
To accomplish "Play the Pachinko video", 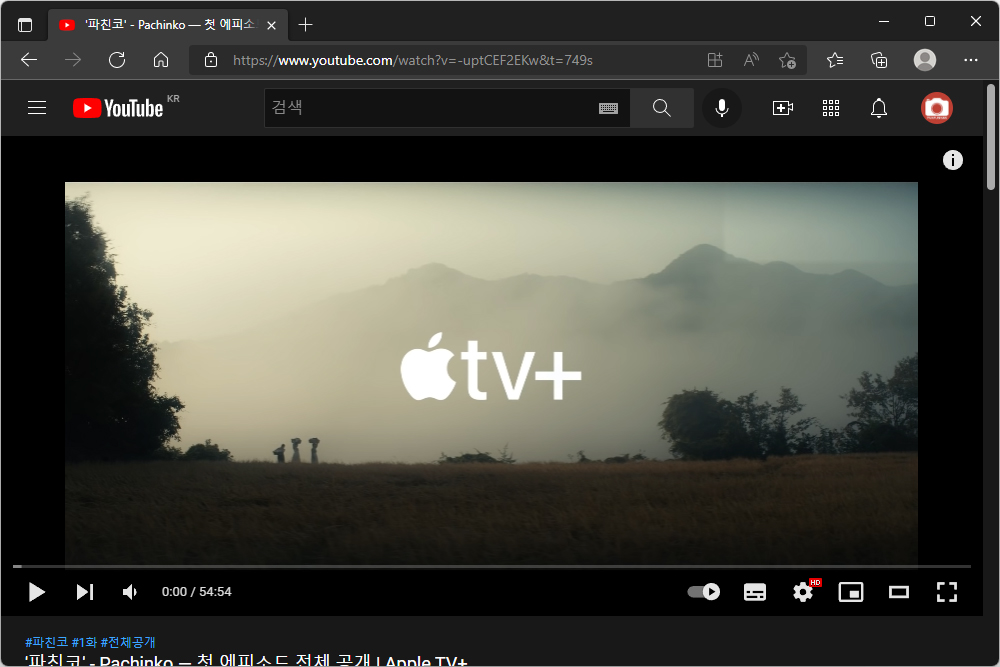I will point(36,592).
